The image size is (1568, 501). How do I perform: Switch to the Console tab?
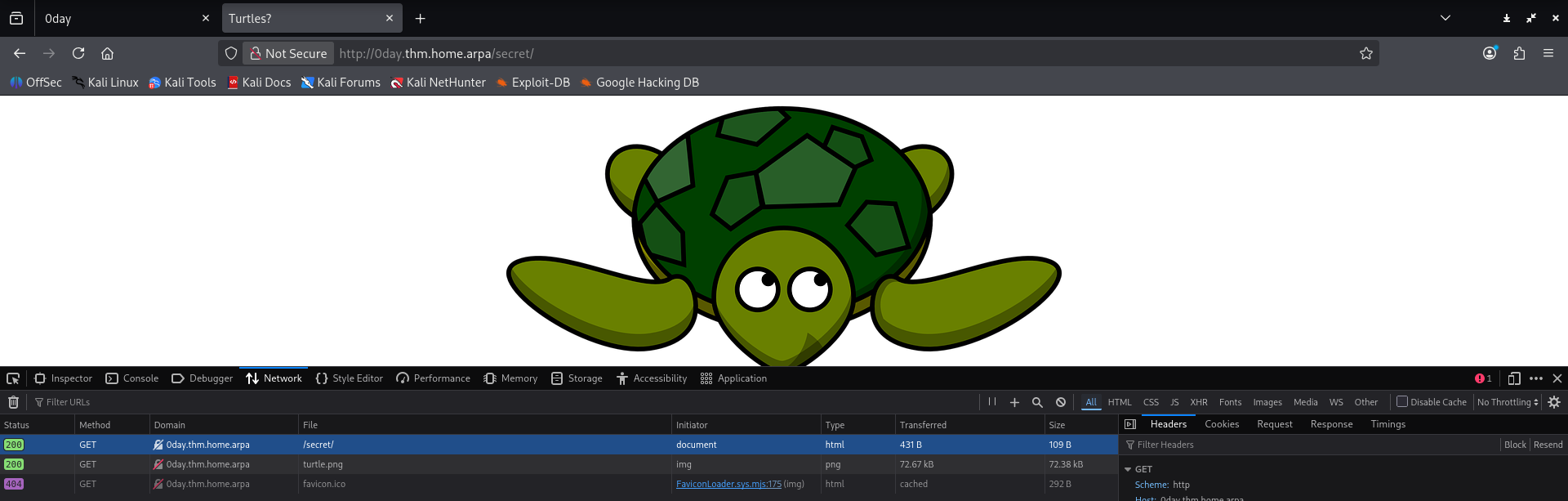tap(132, 378)
